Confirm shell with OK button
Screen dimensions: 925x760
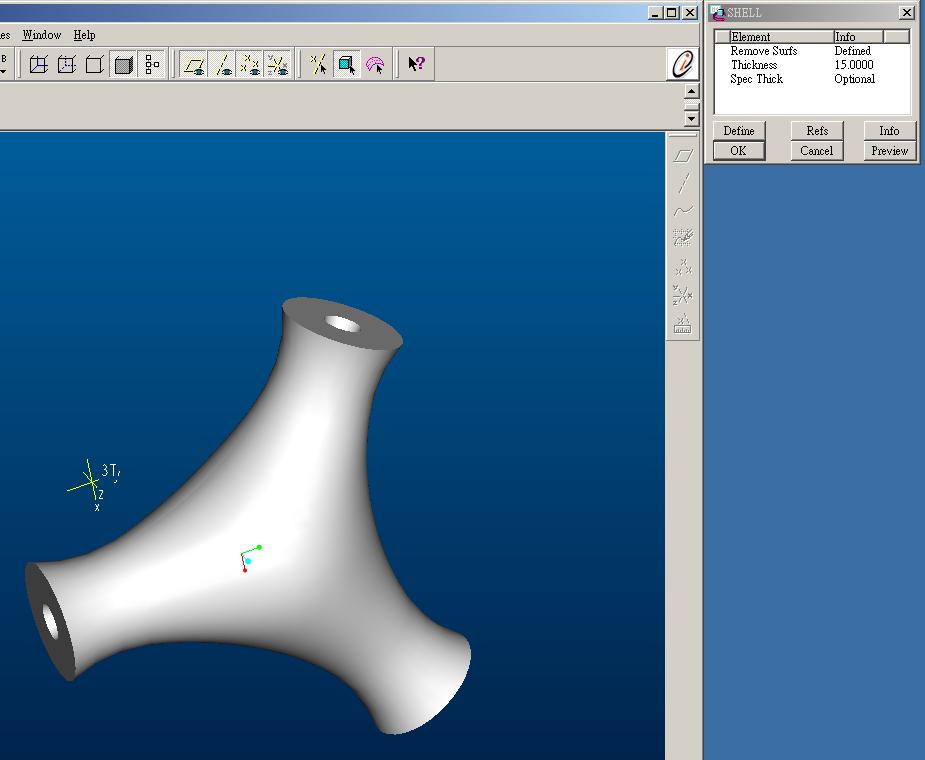point(739,150)
